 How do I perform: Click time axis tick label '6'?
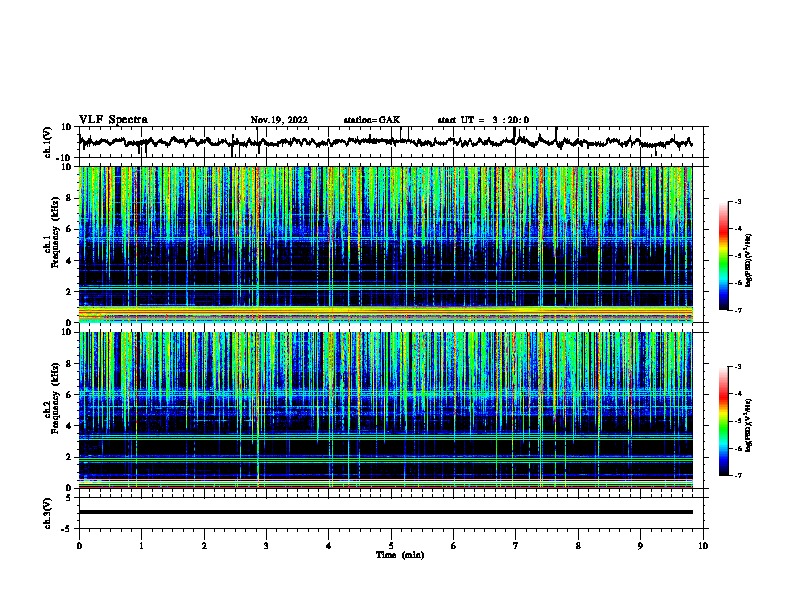(x=453, y=546)
